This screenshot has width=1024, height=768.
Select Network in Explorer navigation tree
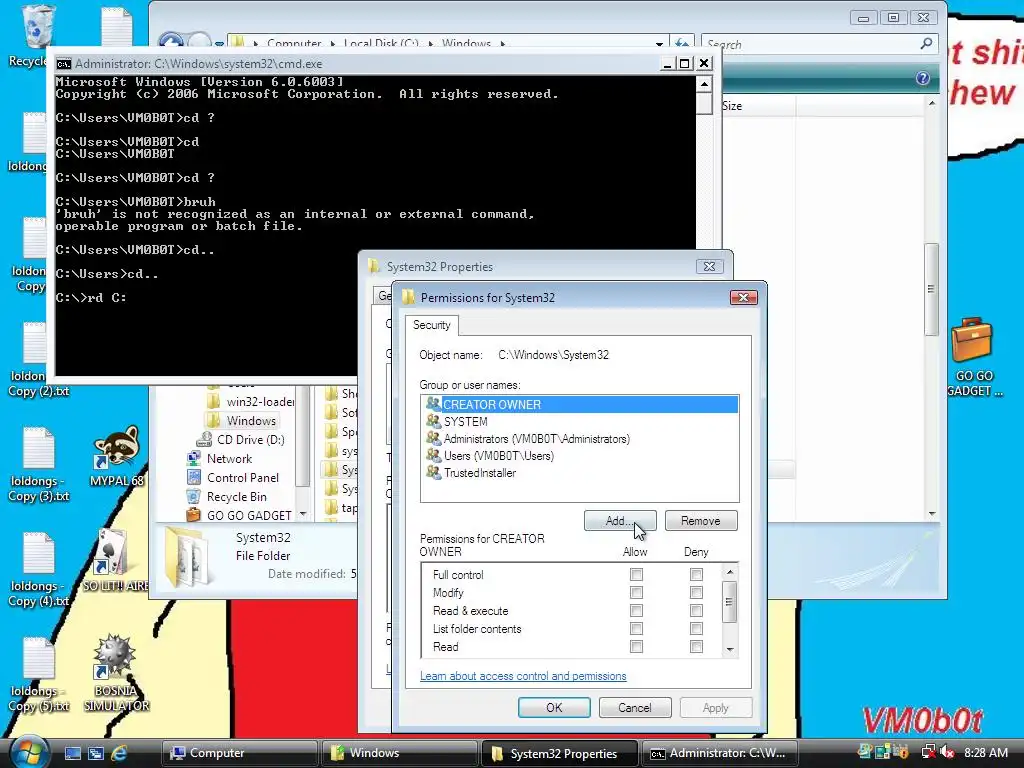pos(229,458)
